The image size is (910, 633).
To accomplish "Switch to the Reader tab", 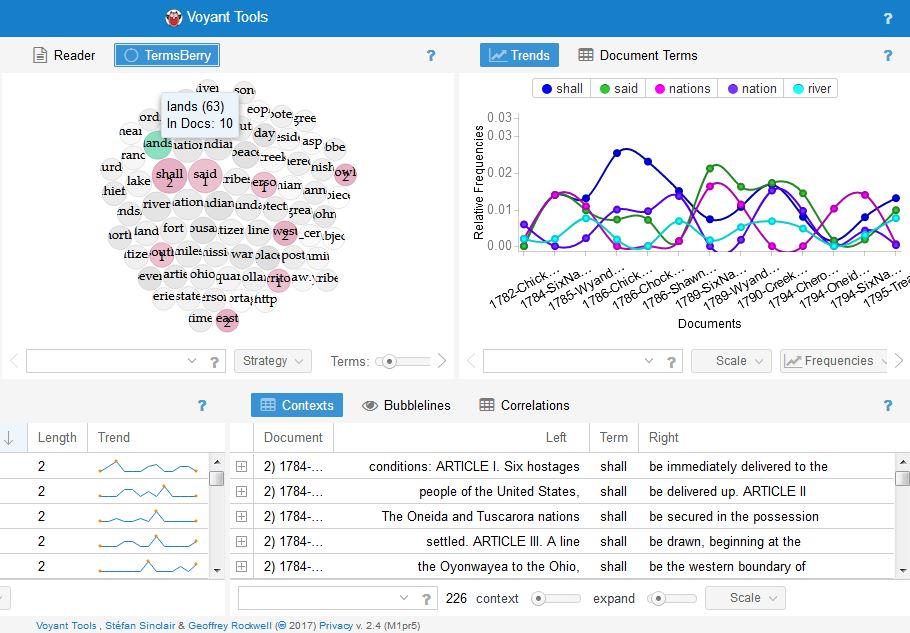I will click(65, 55).
